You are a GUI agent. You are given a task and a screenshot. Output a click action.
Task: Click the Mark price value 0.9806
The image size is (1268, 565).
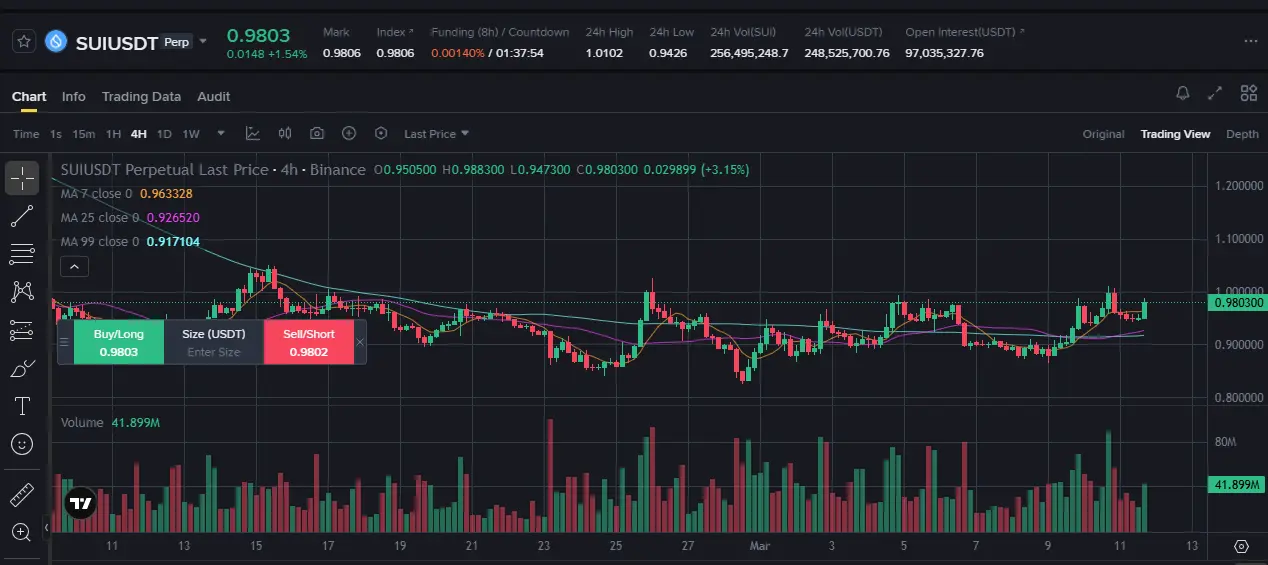coord(341,53)
